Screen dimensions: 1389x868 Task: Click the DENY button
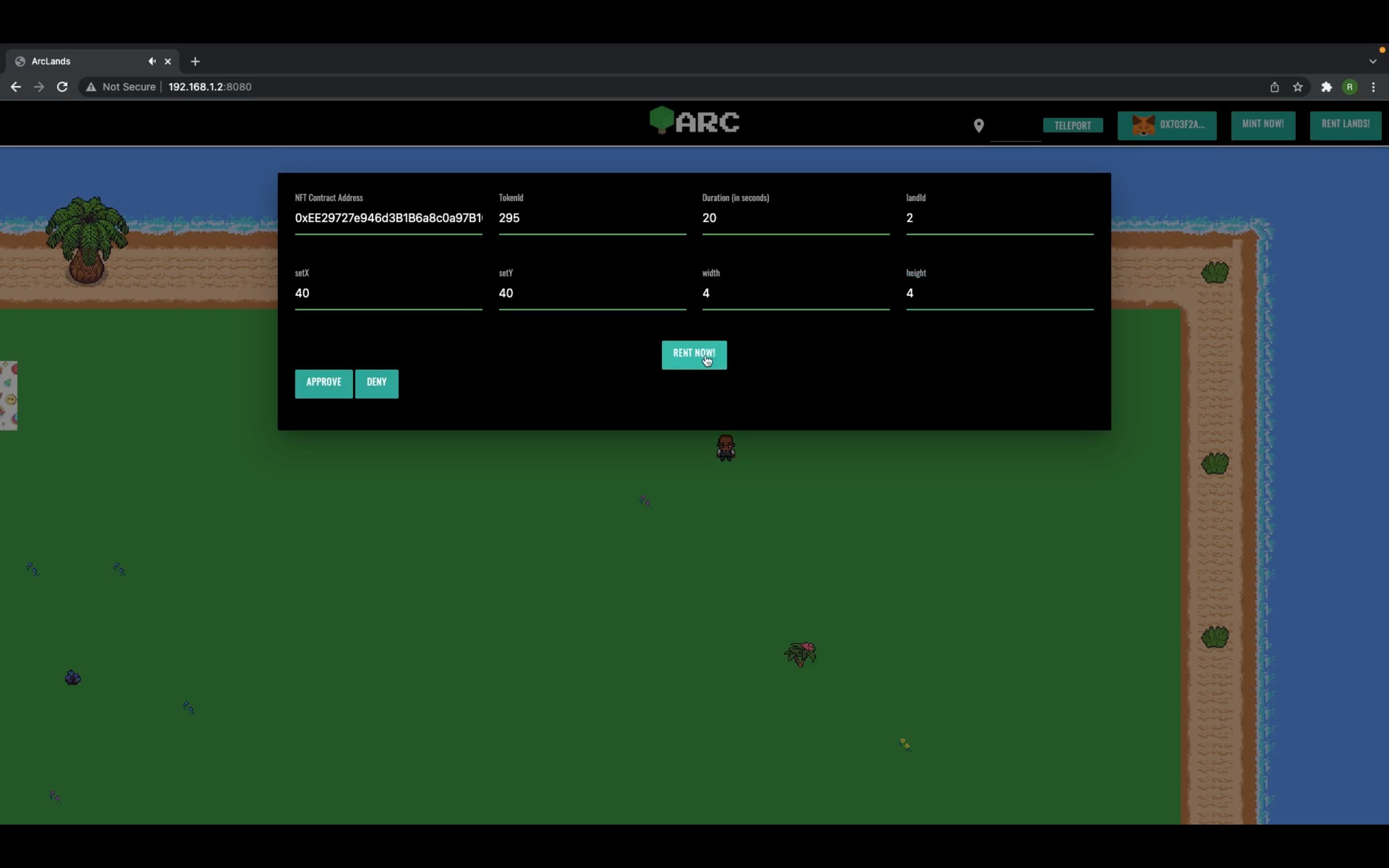[377, 383]
